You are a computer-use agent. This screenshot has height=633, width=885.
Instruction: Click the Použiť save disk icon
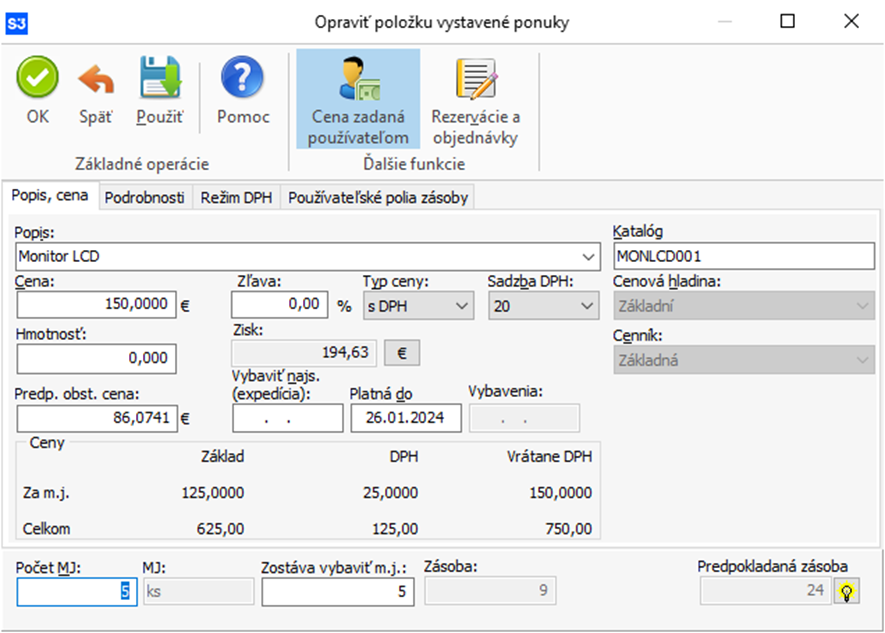[159, 78]
